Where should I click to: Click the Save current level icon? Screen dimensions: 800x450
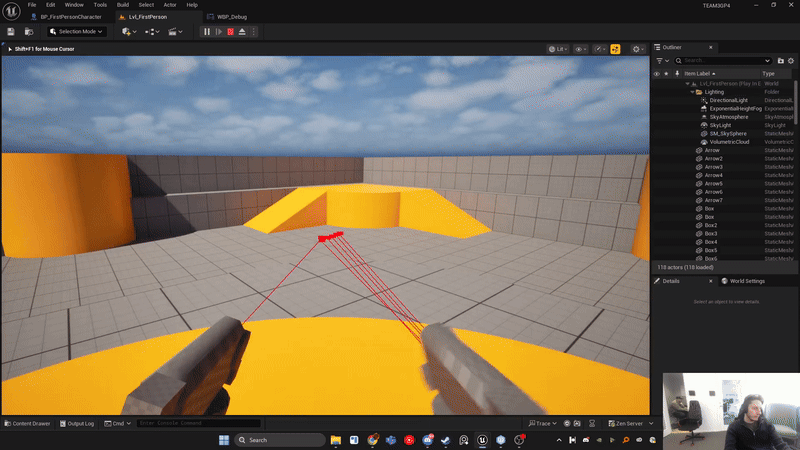[11, 32]
